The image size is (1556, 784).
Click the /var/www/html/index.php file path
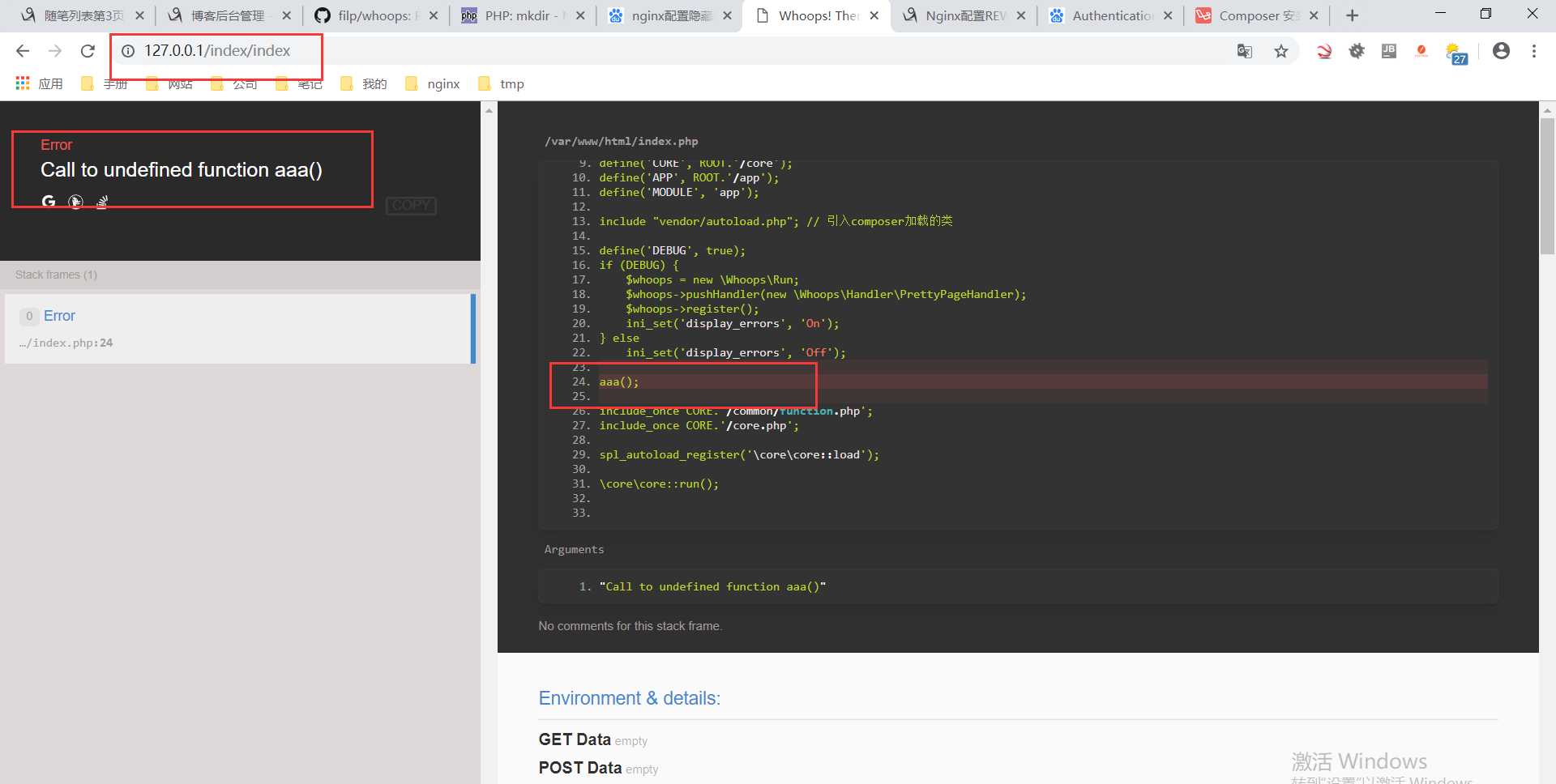621,141
